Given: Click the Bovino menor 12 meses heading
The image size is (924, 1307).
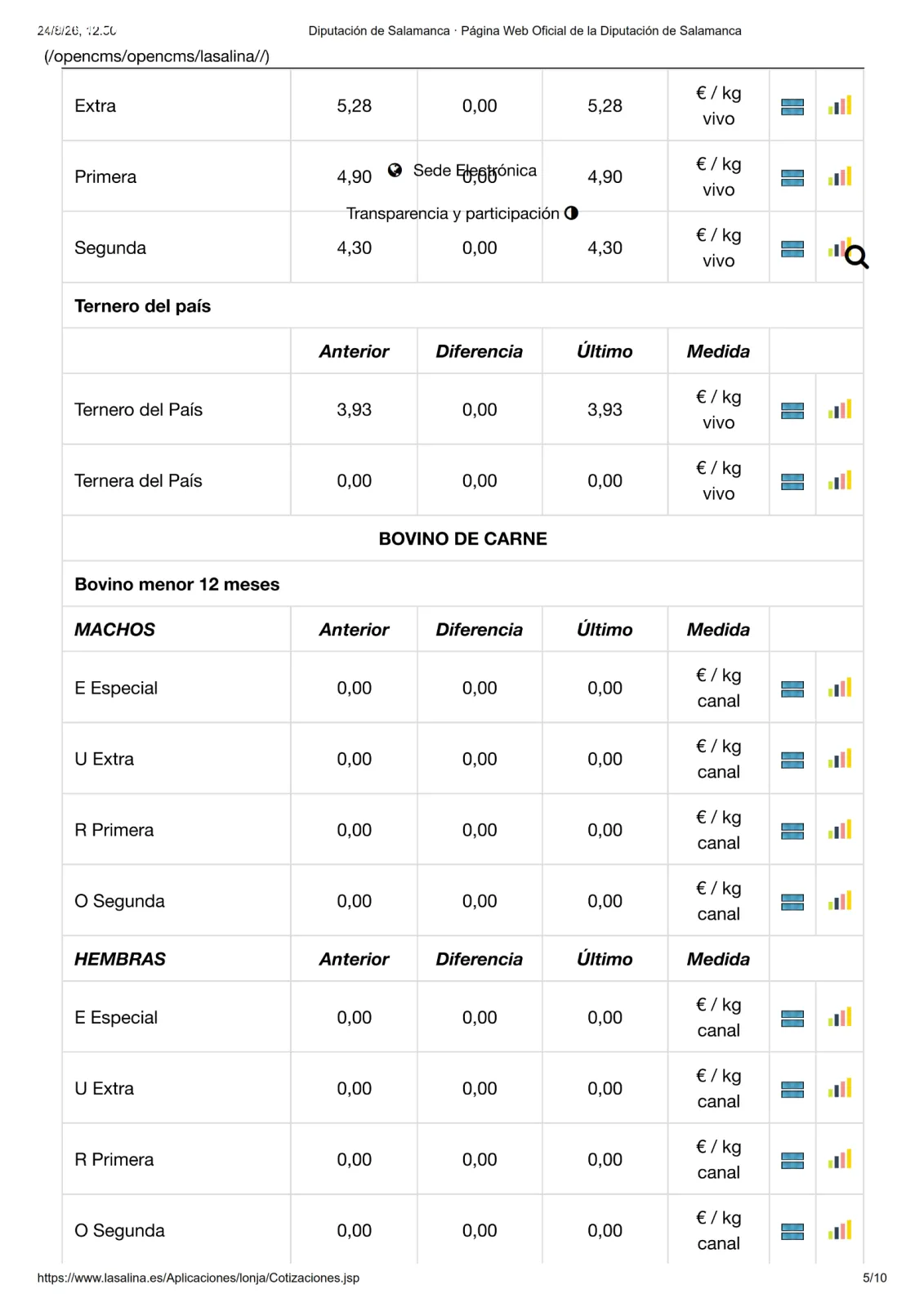Looking at the screenshot, I should pyautogui.click(x=176, y=584).
